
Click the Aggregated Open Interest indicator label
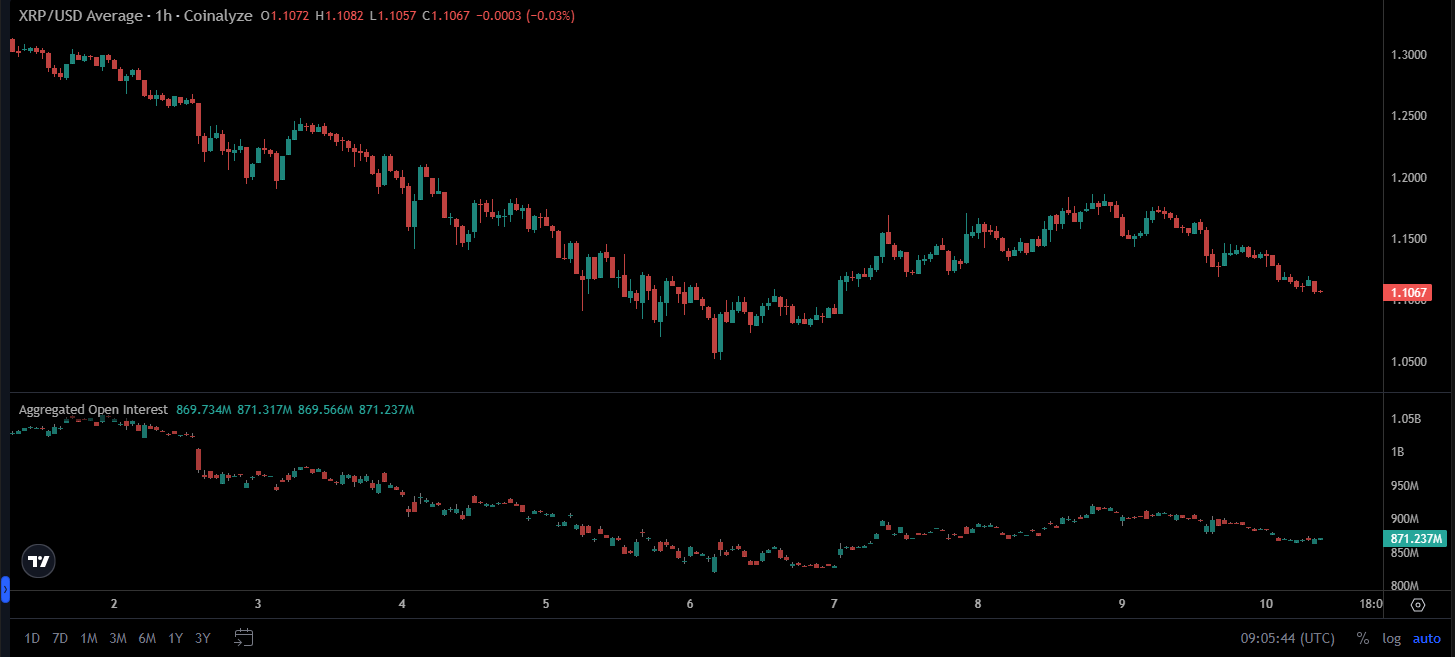point(93,410)
